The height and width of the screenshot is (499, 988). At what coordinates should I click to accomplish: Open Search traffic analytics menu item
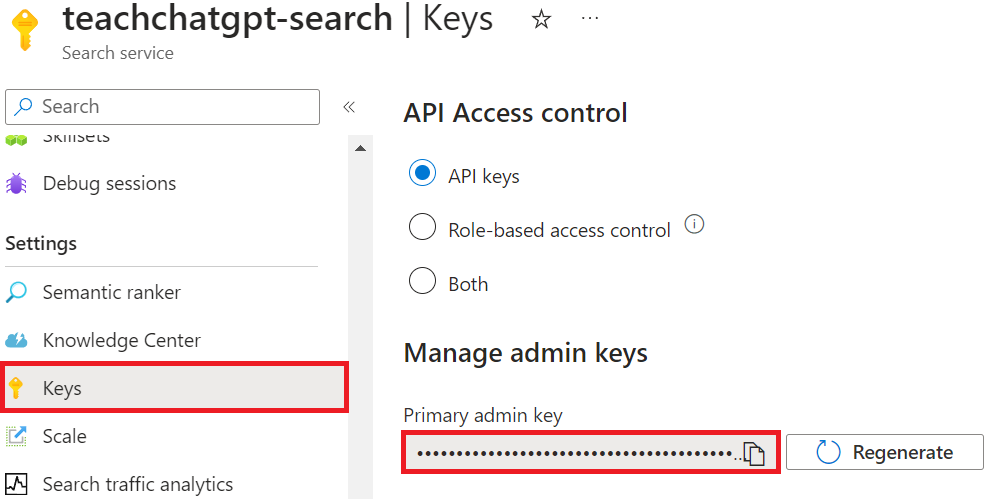point(137,485)
